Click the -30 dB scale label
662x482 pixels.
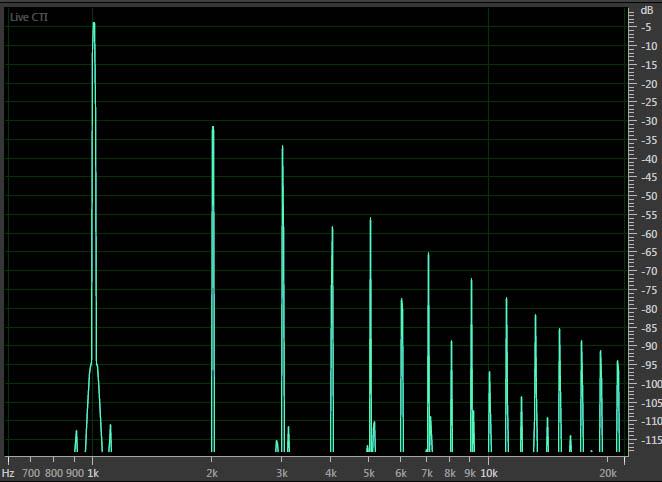click(x=648, y=122)
